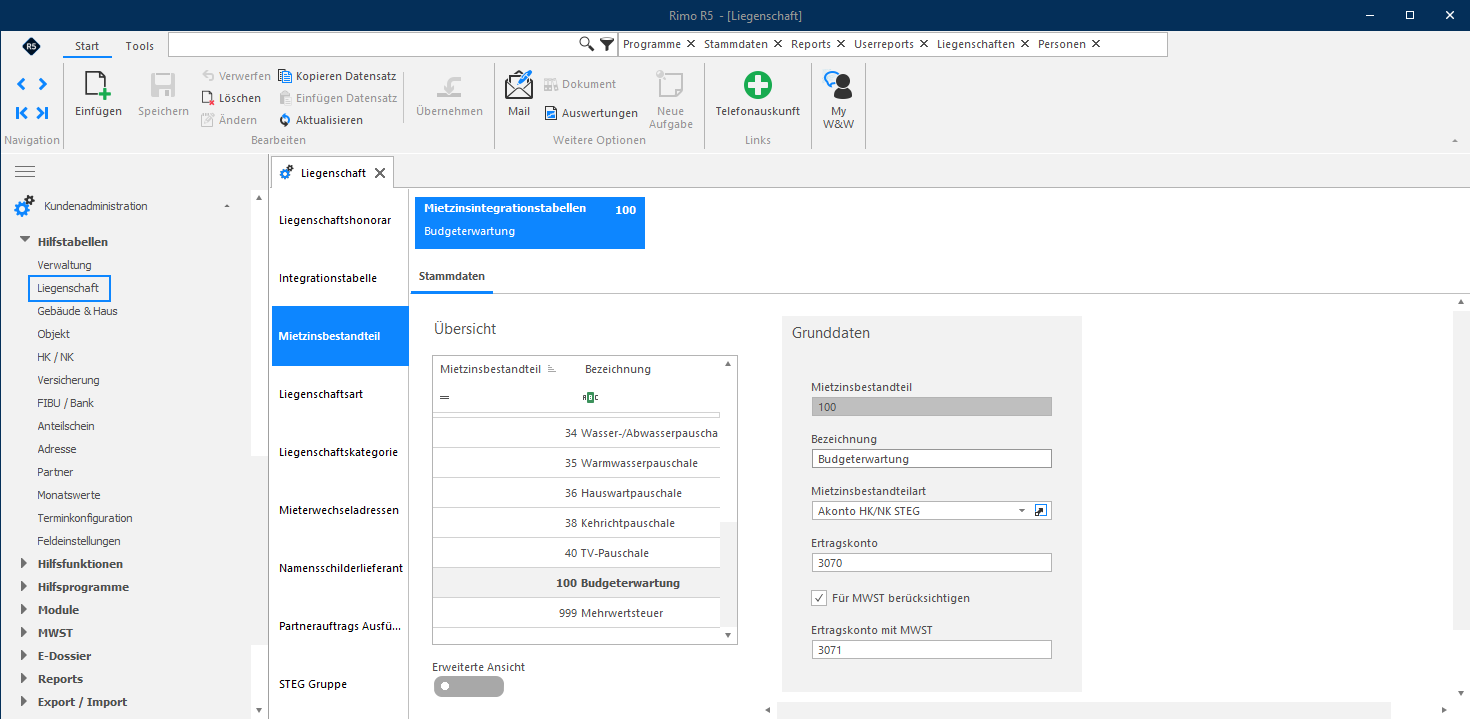Expand the MWST node

[x=25, y=633]
